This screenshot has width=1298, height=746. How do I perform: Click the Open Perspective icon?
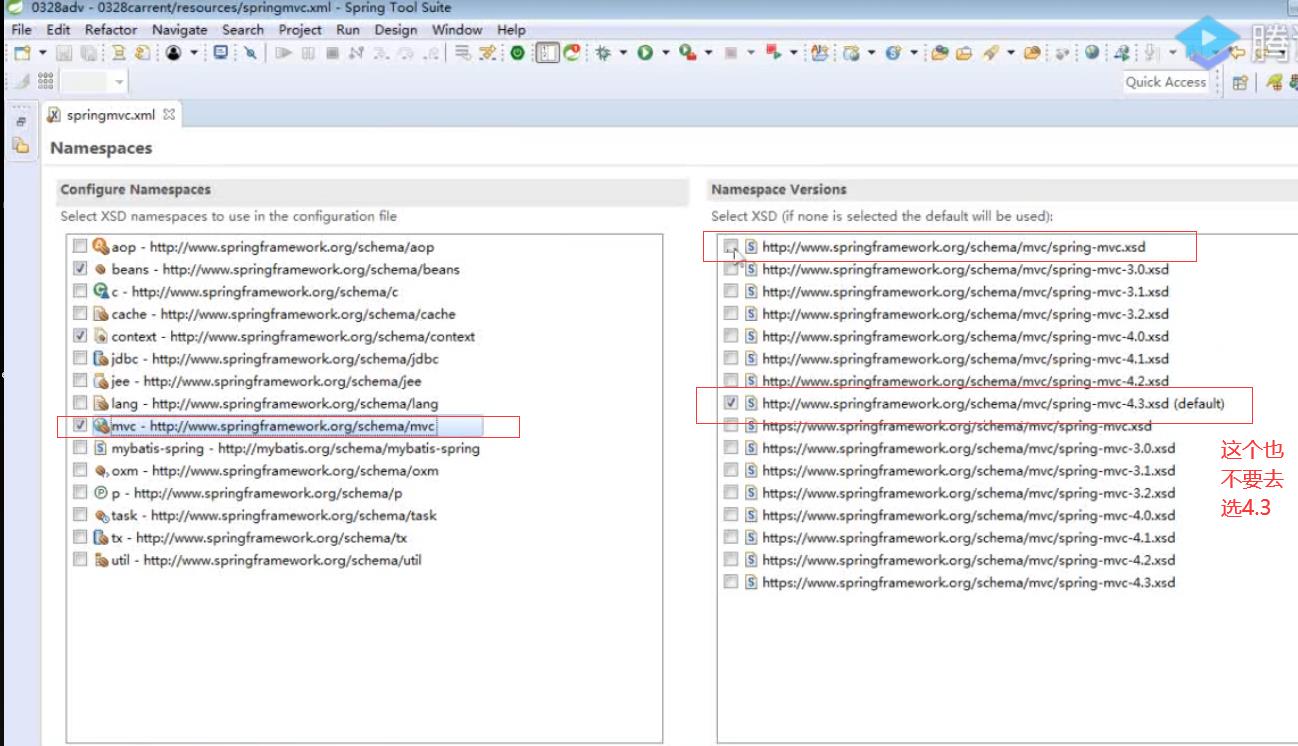click(x=1240, y=83)
